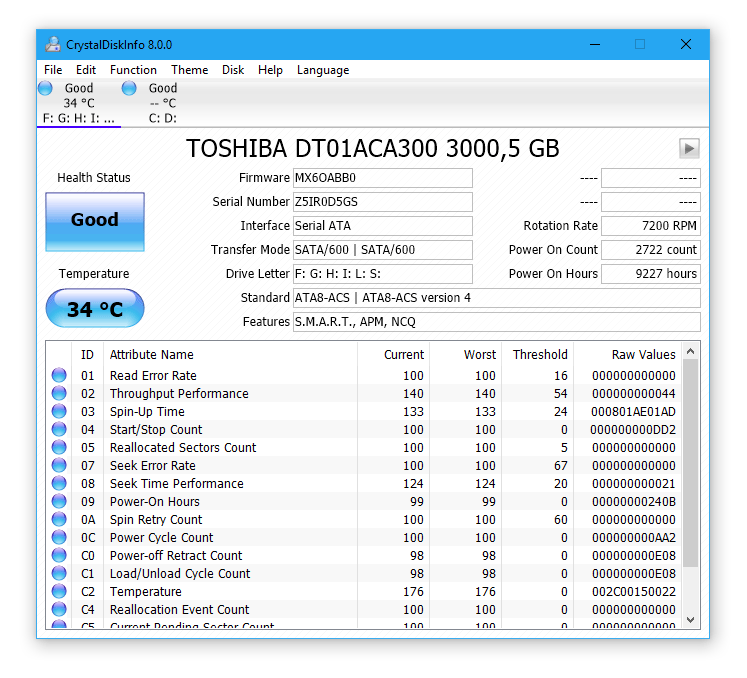Open the Function menu

point(133,70)
